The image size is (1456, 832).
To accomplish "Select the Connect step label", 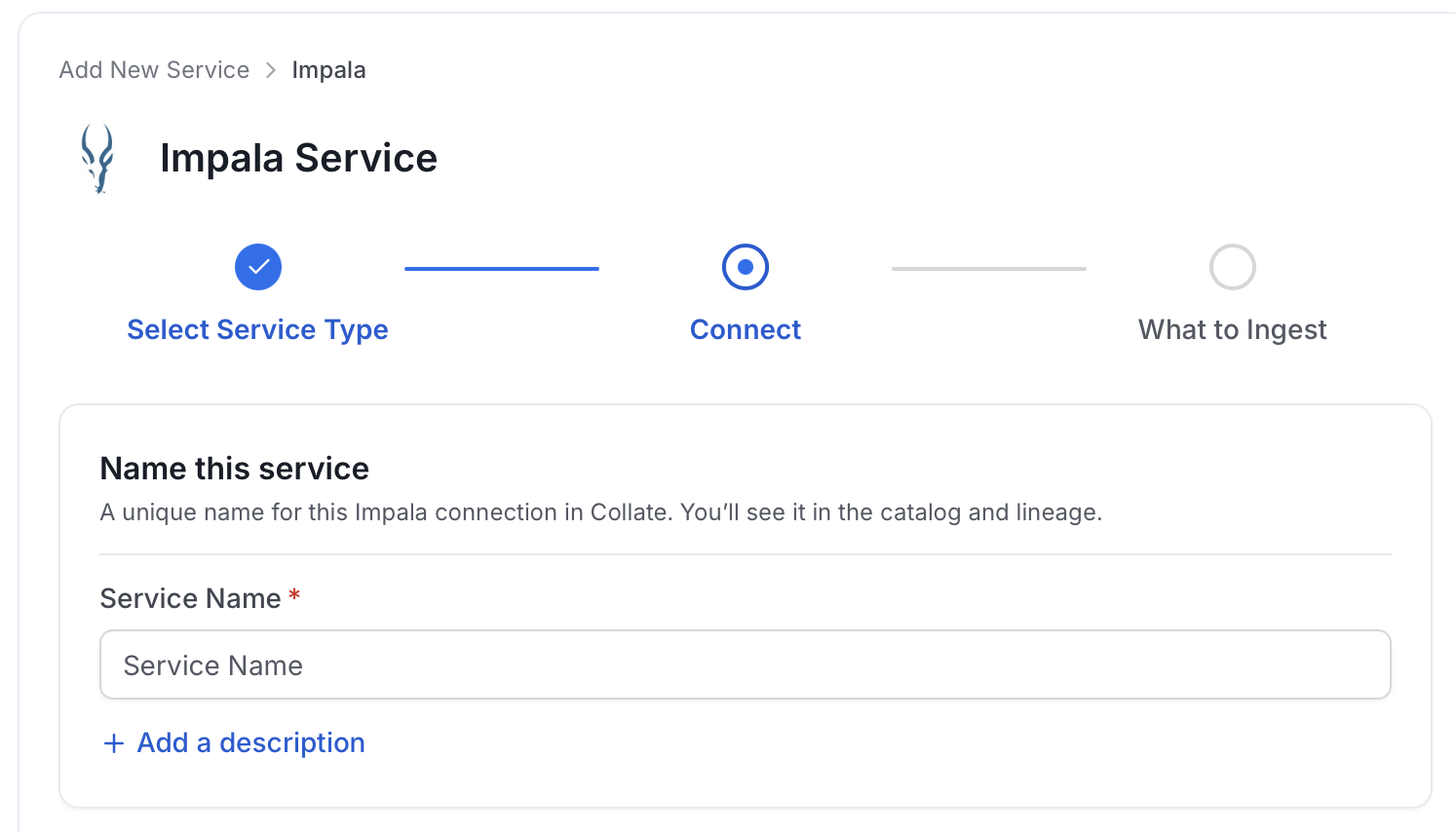I will 746,330.
